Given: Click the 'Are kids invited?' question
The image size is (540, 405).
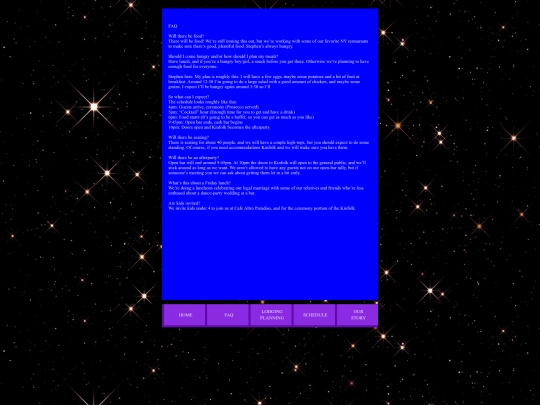Looking at the screenshot, I should pos(184,203).
